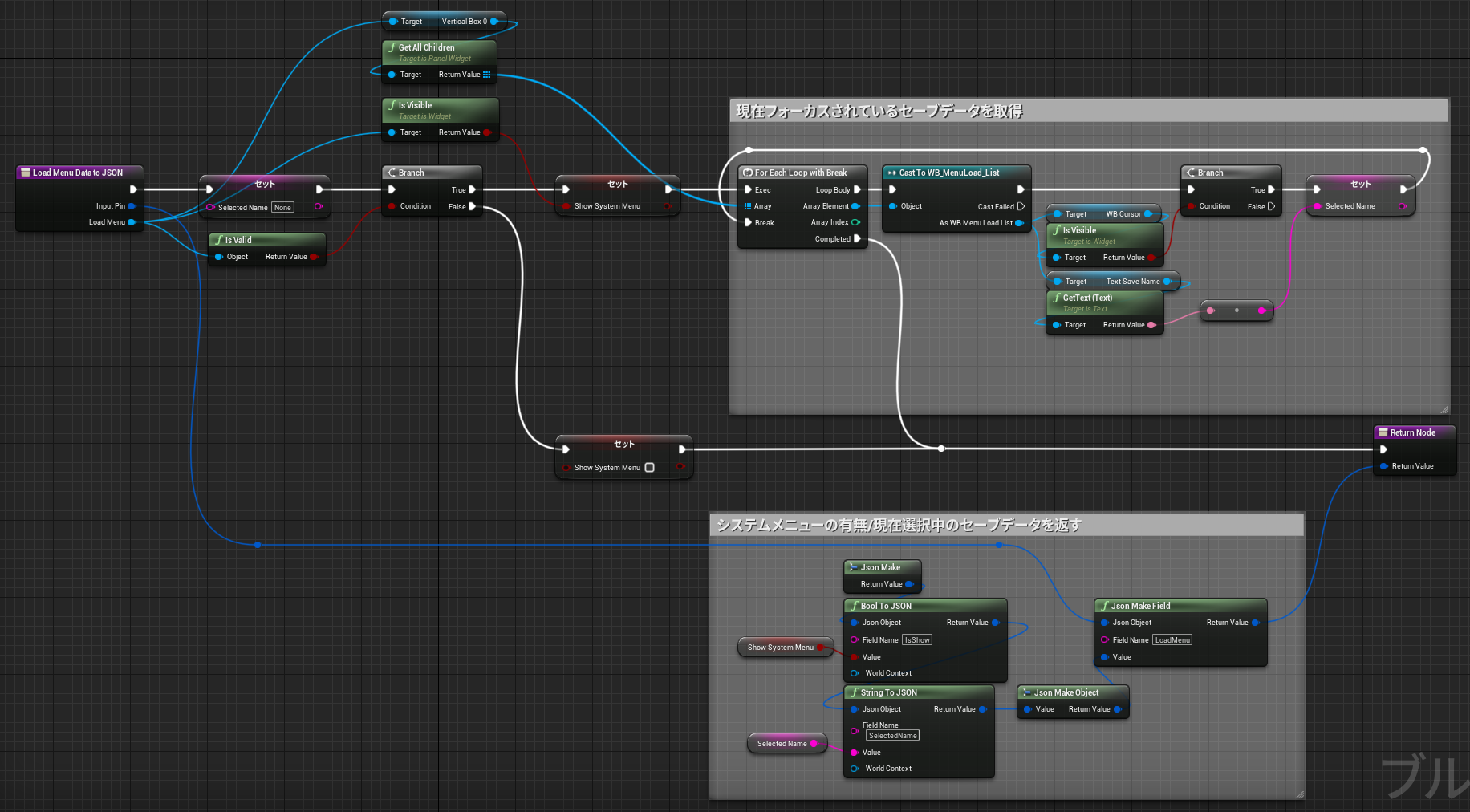Select the システムメニューの有無 comment box title
1470x812 pixels.
[899, 525]
